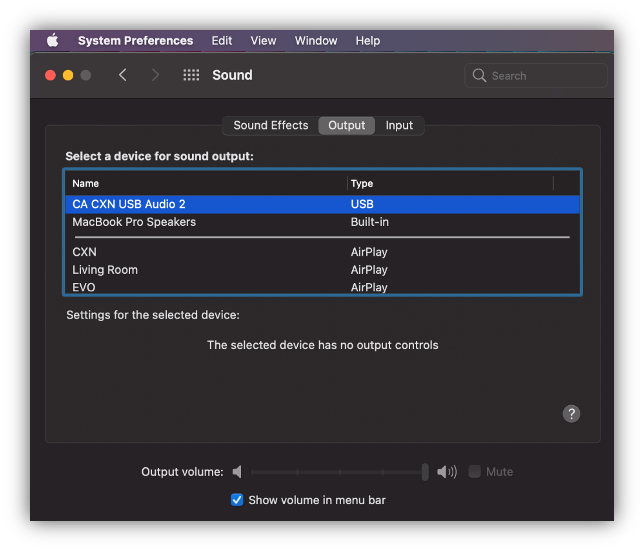The height and width of the screenshot is (552, 644).
Task: Click the Search input field
Action: [x=545, y=76]
